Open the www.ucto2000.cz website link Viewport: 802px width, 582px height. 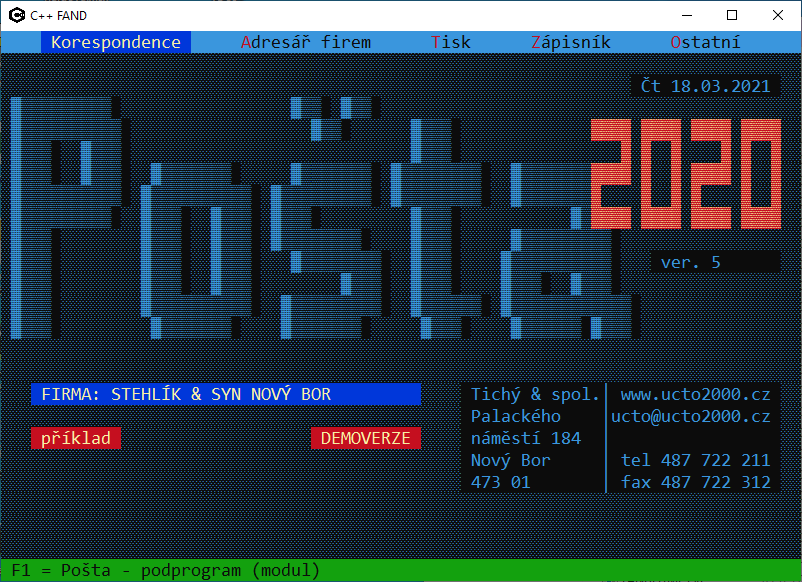coord(695,394)
